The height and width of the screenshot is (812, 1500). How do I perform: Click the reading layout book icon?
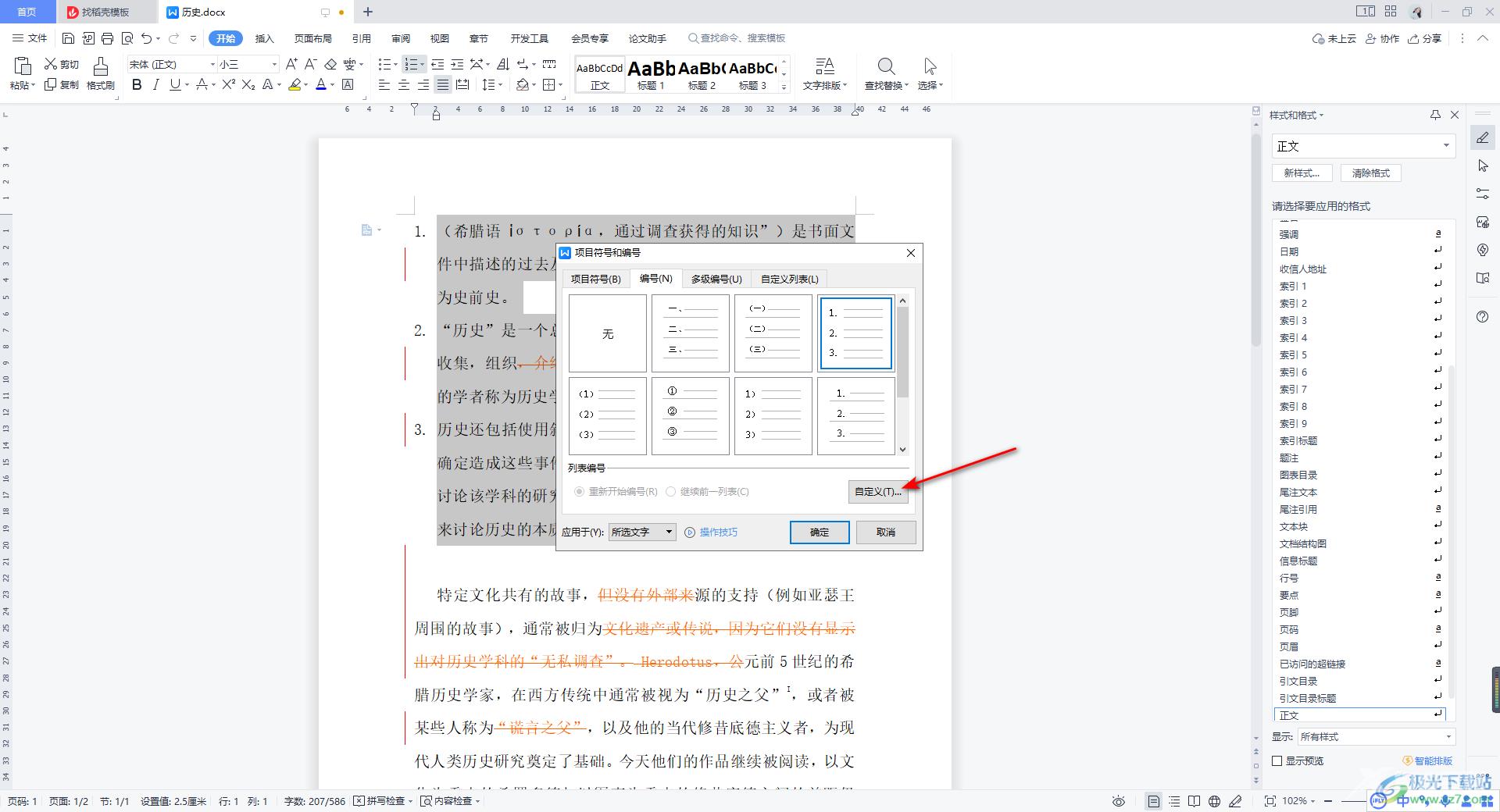[x=1194, y=801]
